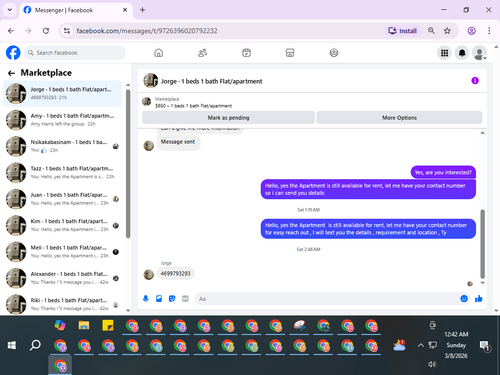Open Tazz conversation in the list
The image size is (500, 375).
[62, 172]
